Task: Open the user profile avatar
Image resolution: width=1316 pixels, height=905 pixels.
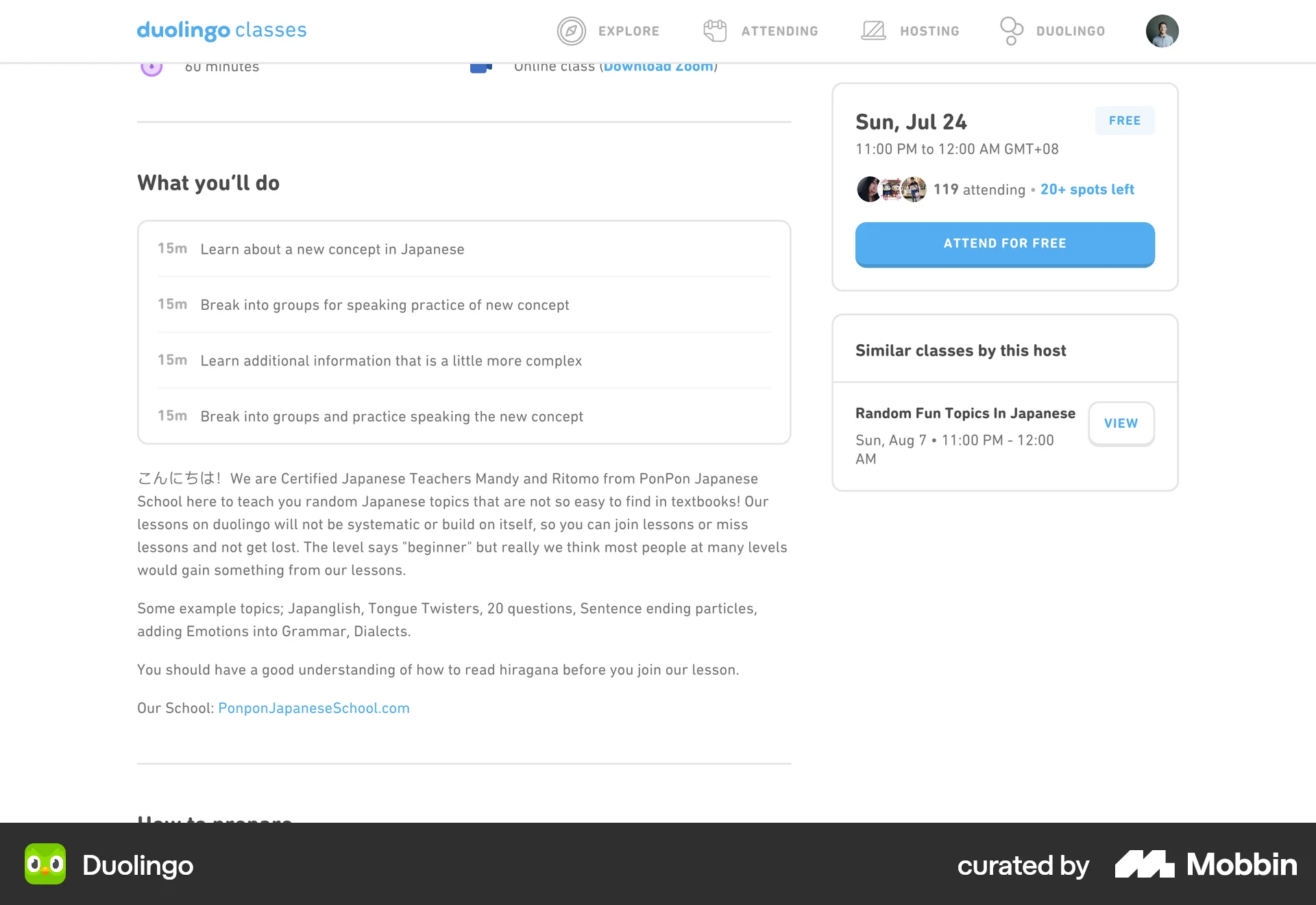Action: click(x=1162, y=31)
